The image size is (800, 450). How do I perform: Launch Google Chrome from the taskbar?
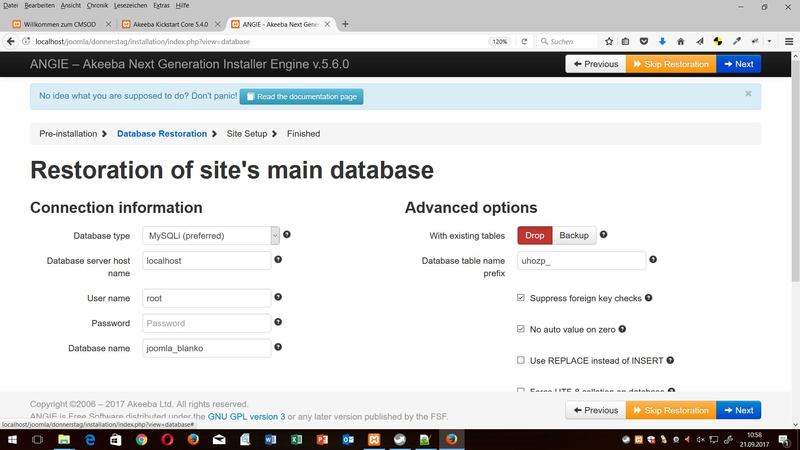coord(141,439)
